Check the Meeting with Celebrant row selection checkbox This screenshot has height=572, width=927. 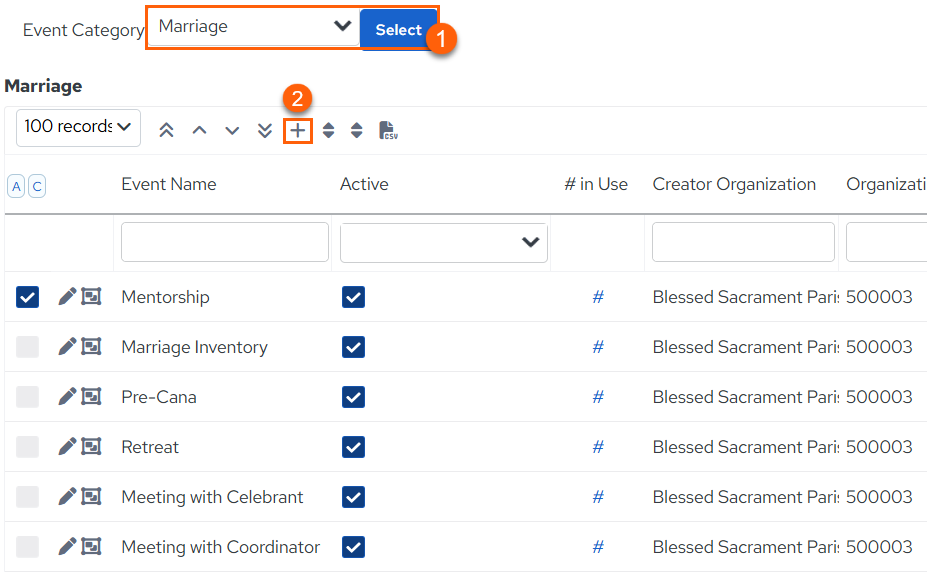pyautogui.click(x=27, y=497)
